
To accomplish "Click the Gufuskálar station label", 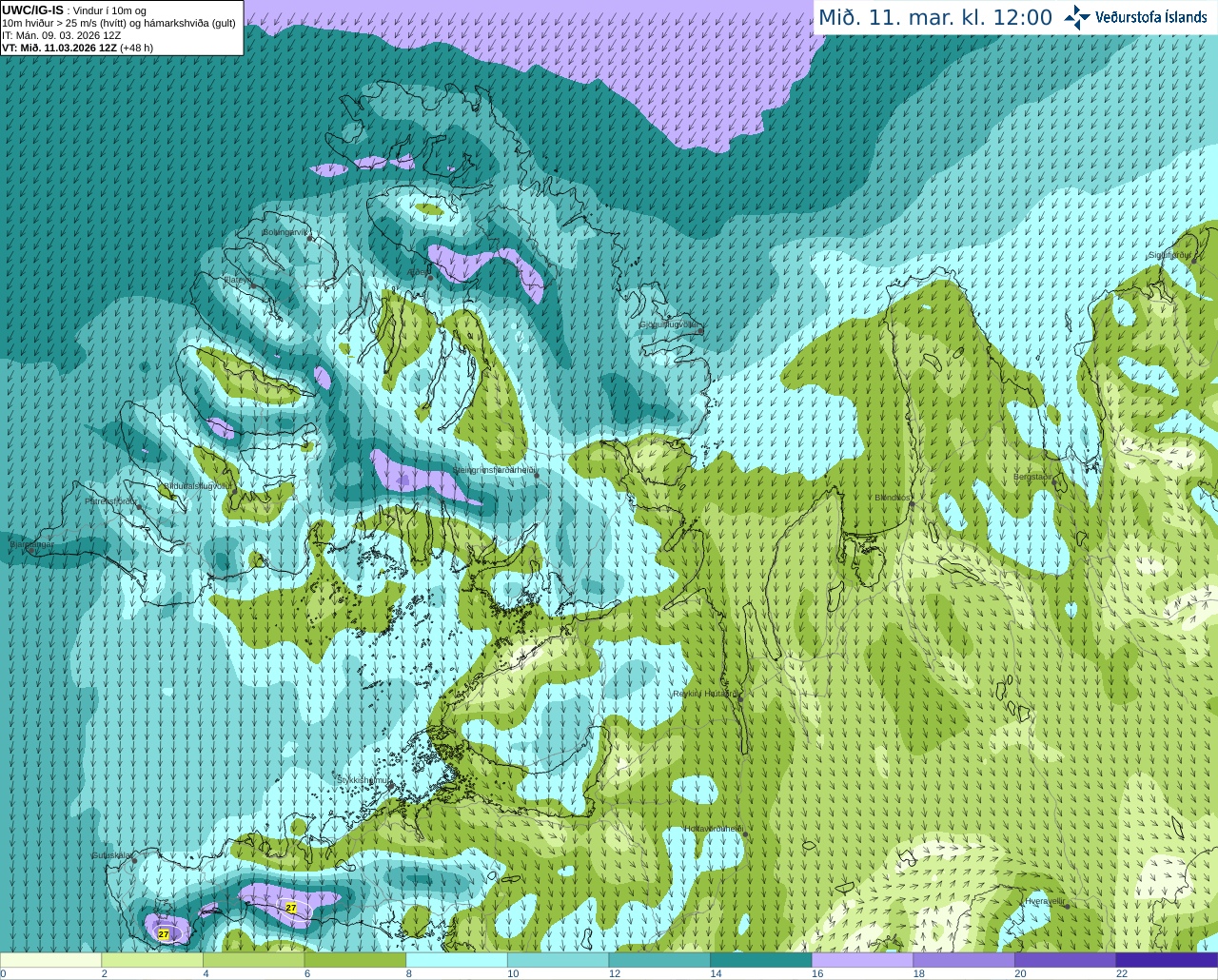I will point(111,855).
